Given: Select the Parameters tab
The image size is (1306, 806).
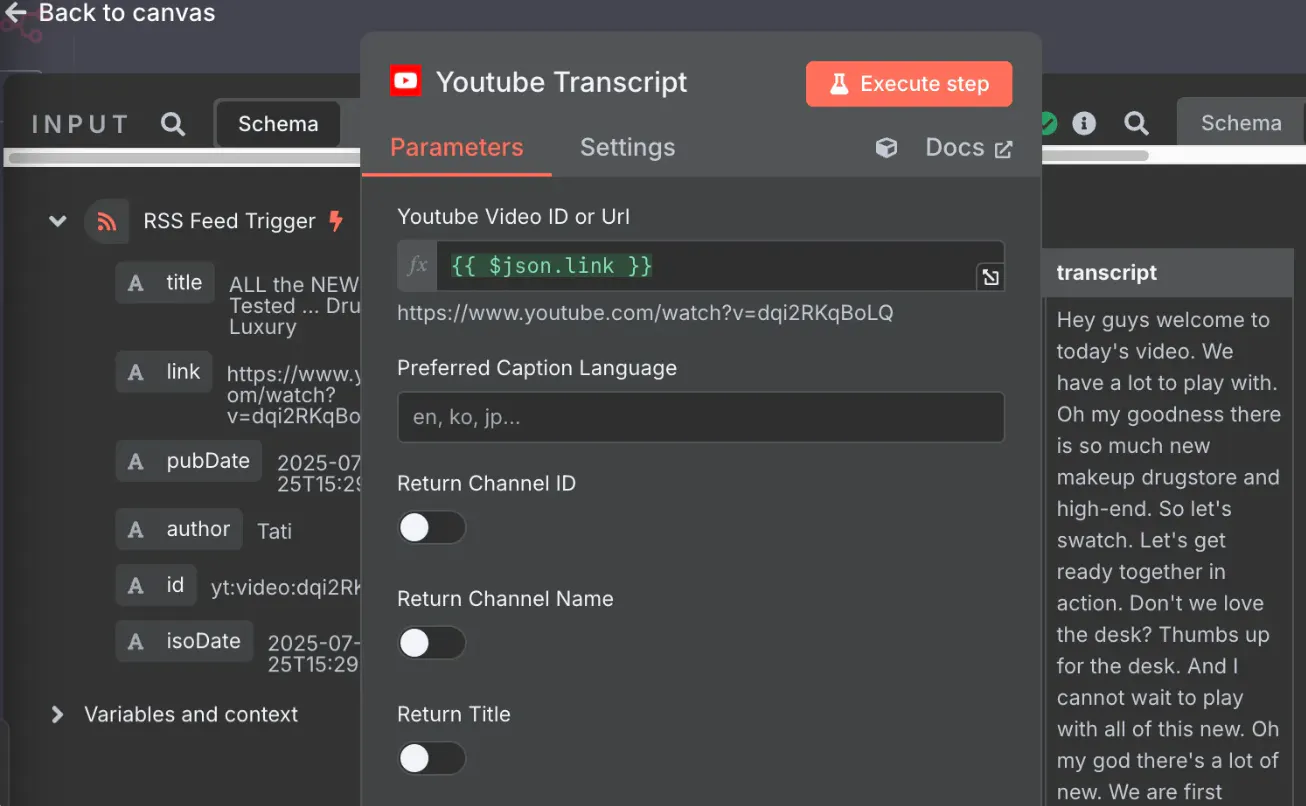Looking at the screenshot, I should point(456,148).
